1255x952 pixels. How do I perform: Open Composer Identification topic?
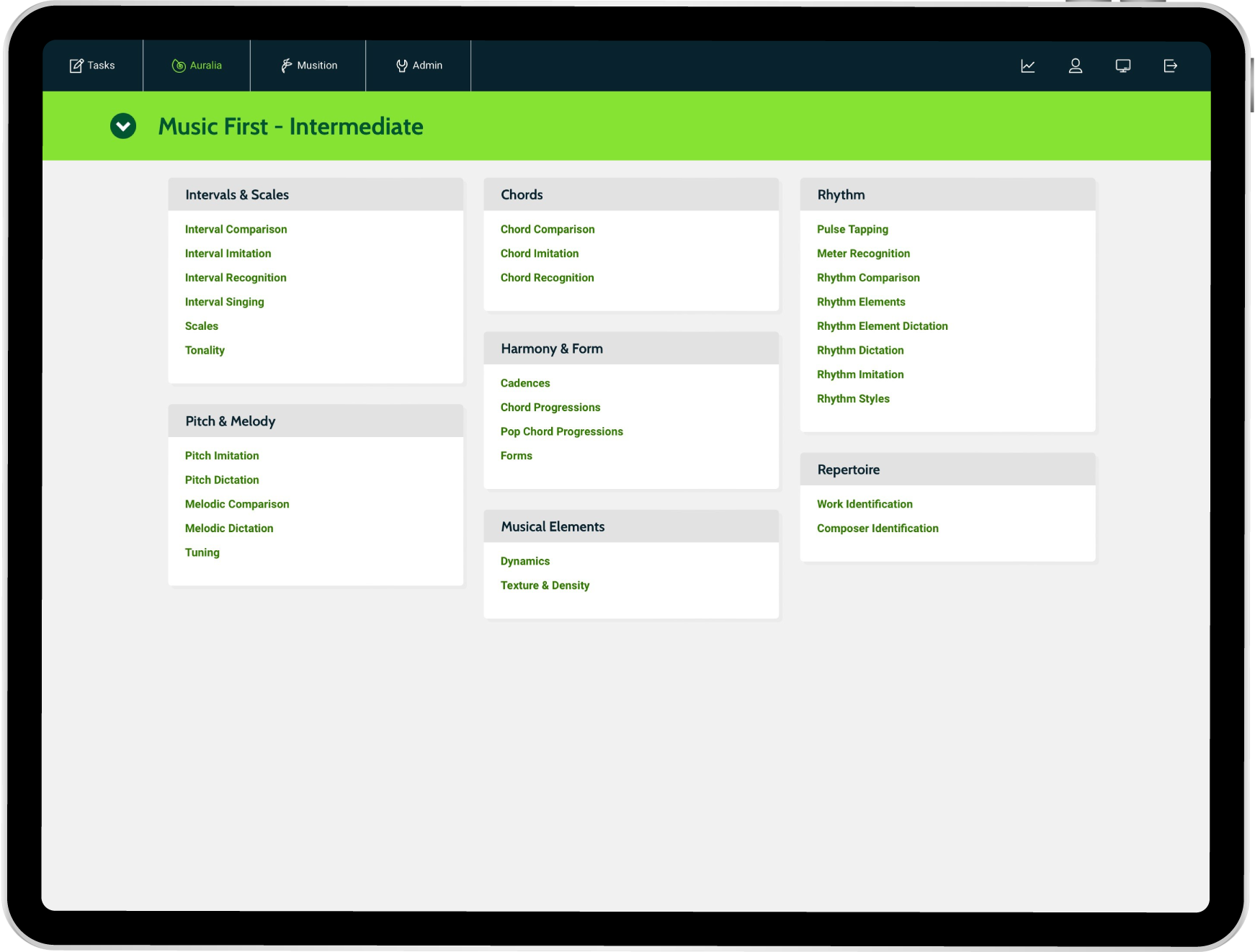coord(877,529)
